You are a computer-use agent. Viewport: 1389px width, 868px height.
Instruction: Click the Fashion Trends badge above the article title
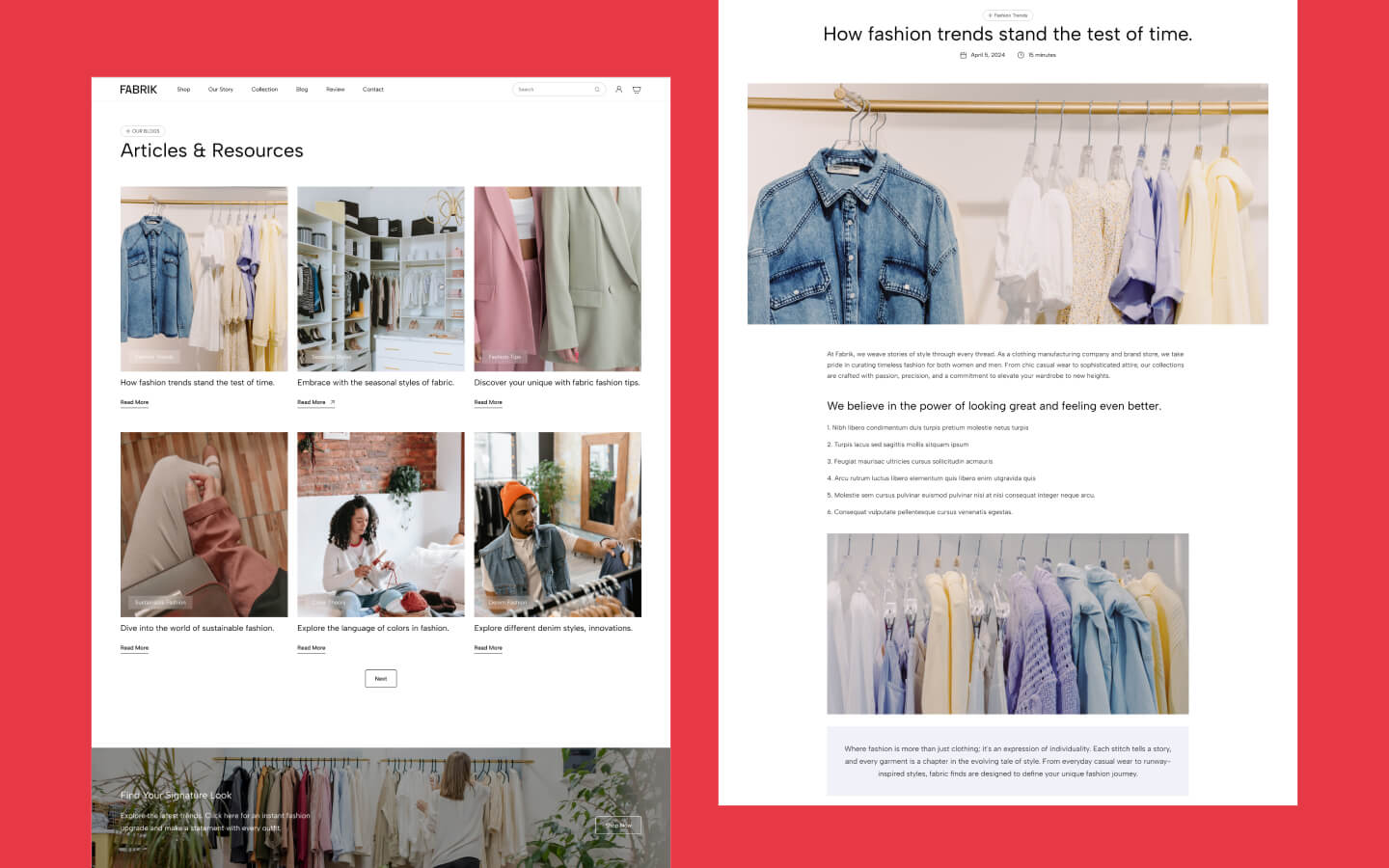[x=1007, y=14]
